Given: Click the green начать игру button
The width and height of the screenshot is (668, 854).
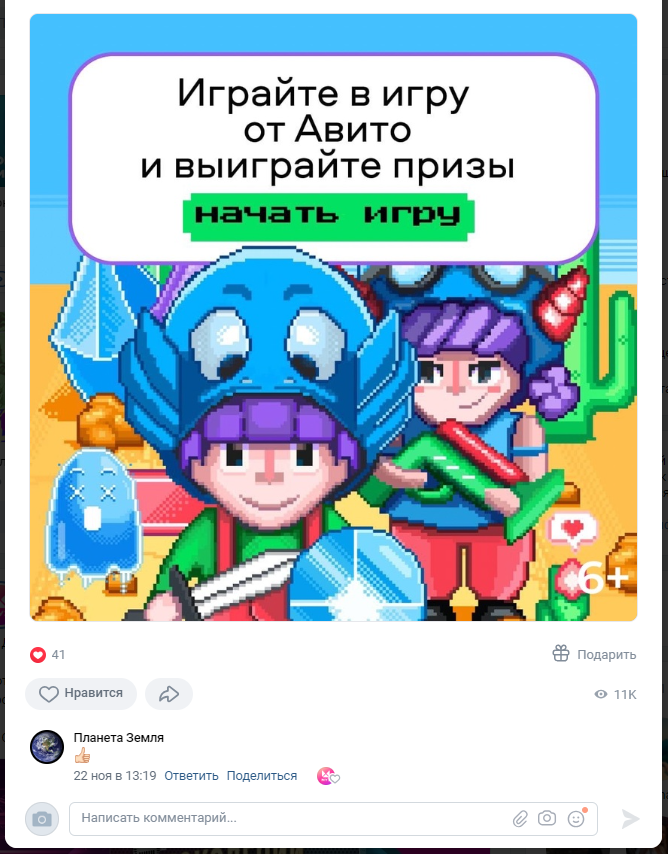Looking at the screenshot, I should [x=329, y=215].
